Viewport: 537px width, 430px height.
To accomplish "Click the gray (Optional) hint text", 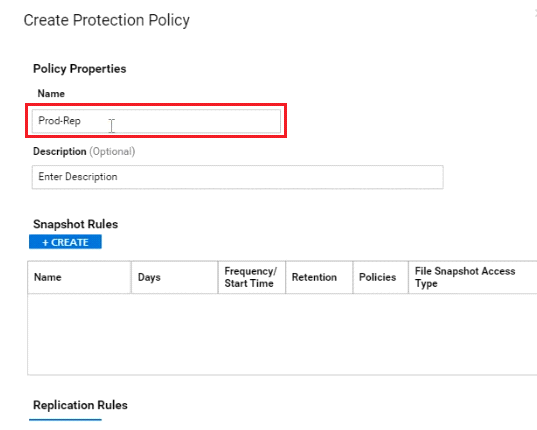I will click(112, 151).
